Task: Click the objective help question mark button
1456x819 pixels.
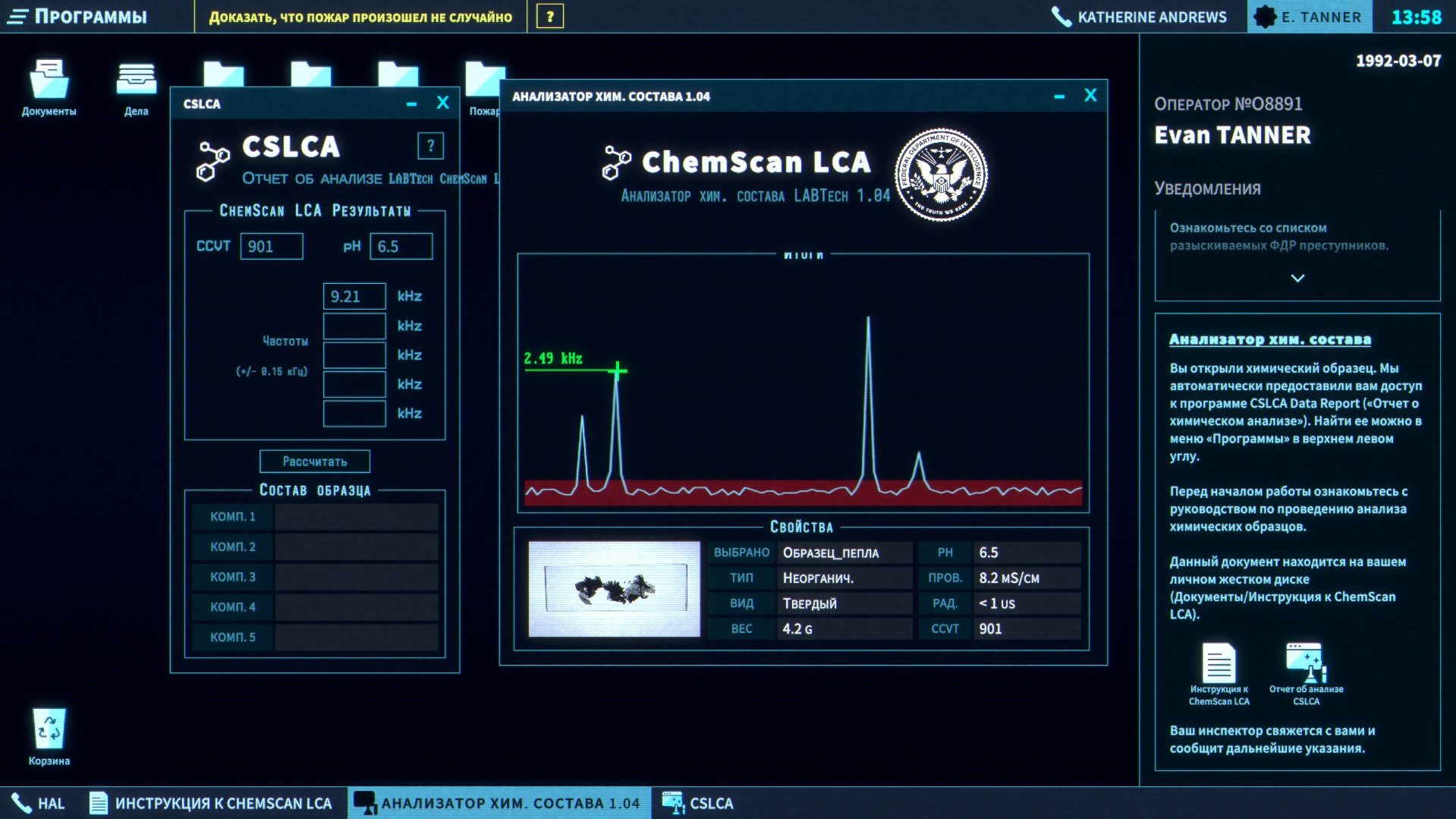Action: tap(550, 17)
